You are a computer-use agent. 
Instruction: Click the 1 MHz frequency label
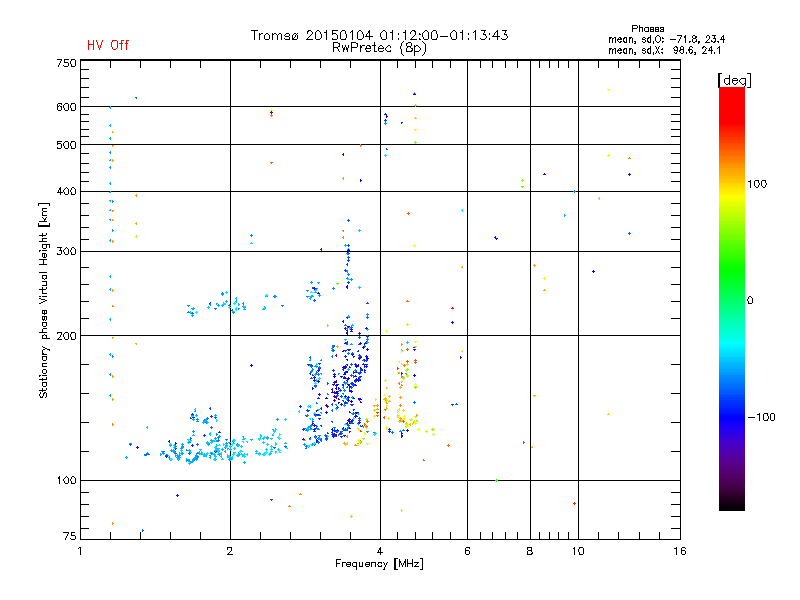(x=80, y=551)
